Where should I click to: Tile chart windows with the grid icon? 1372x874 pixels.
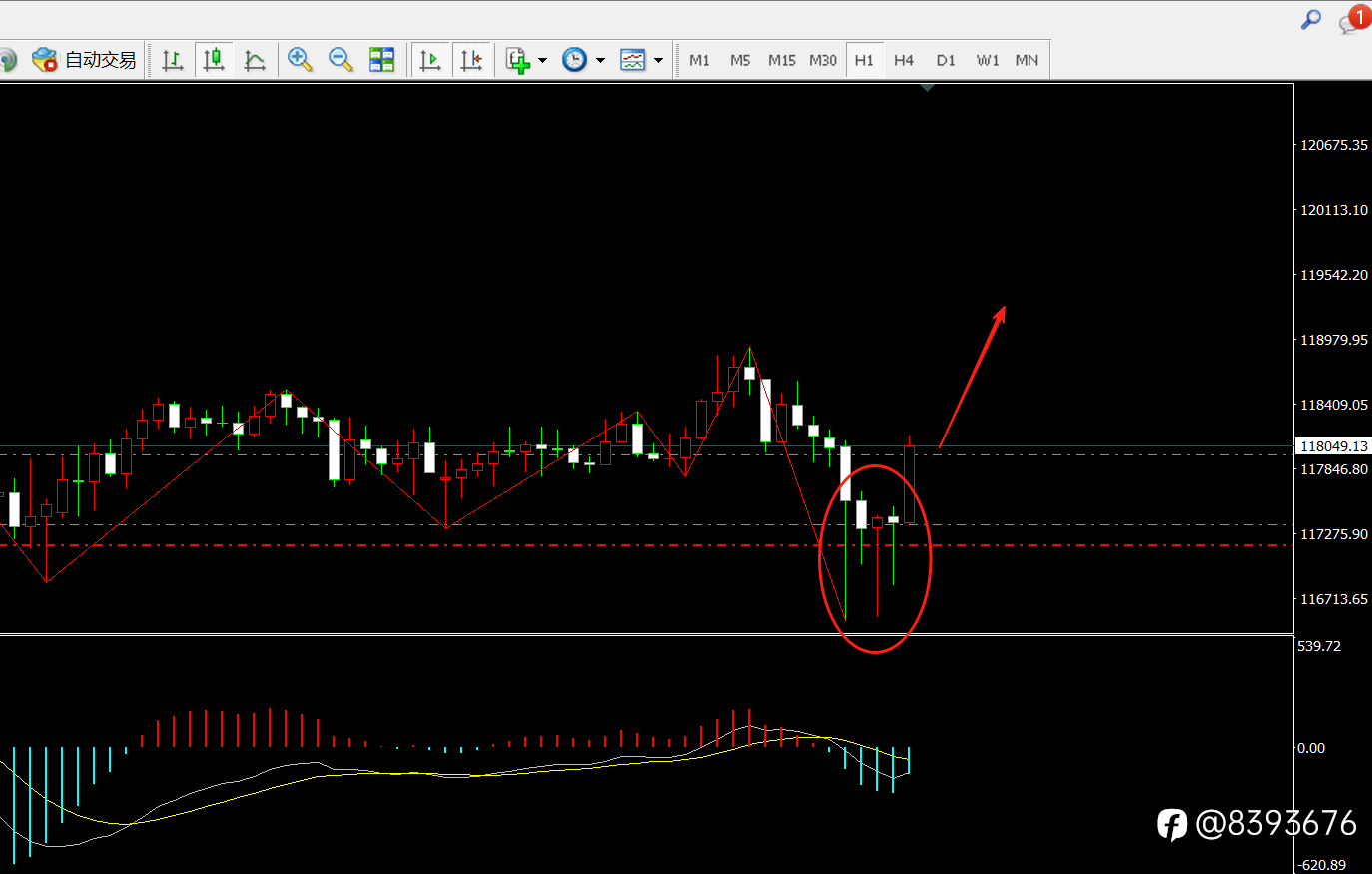pyautogui.click(x=381, y=60)
